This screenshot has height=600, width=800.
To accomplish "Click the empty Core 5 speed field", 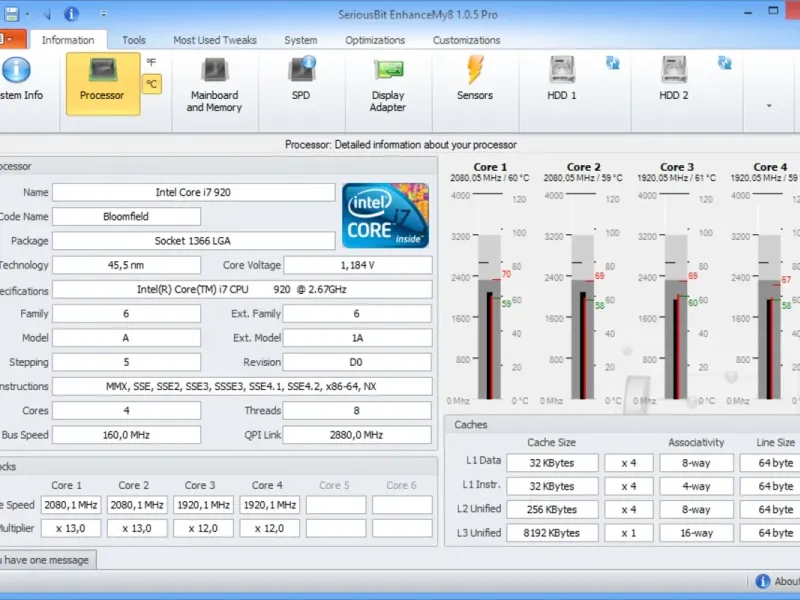I will pyautogui.click(x=336, y=505).
